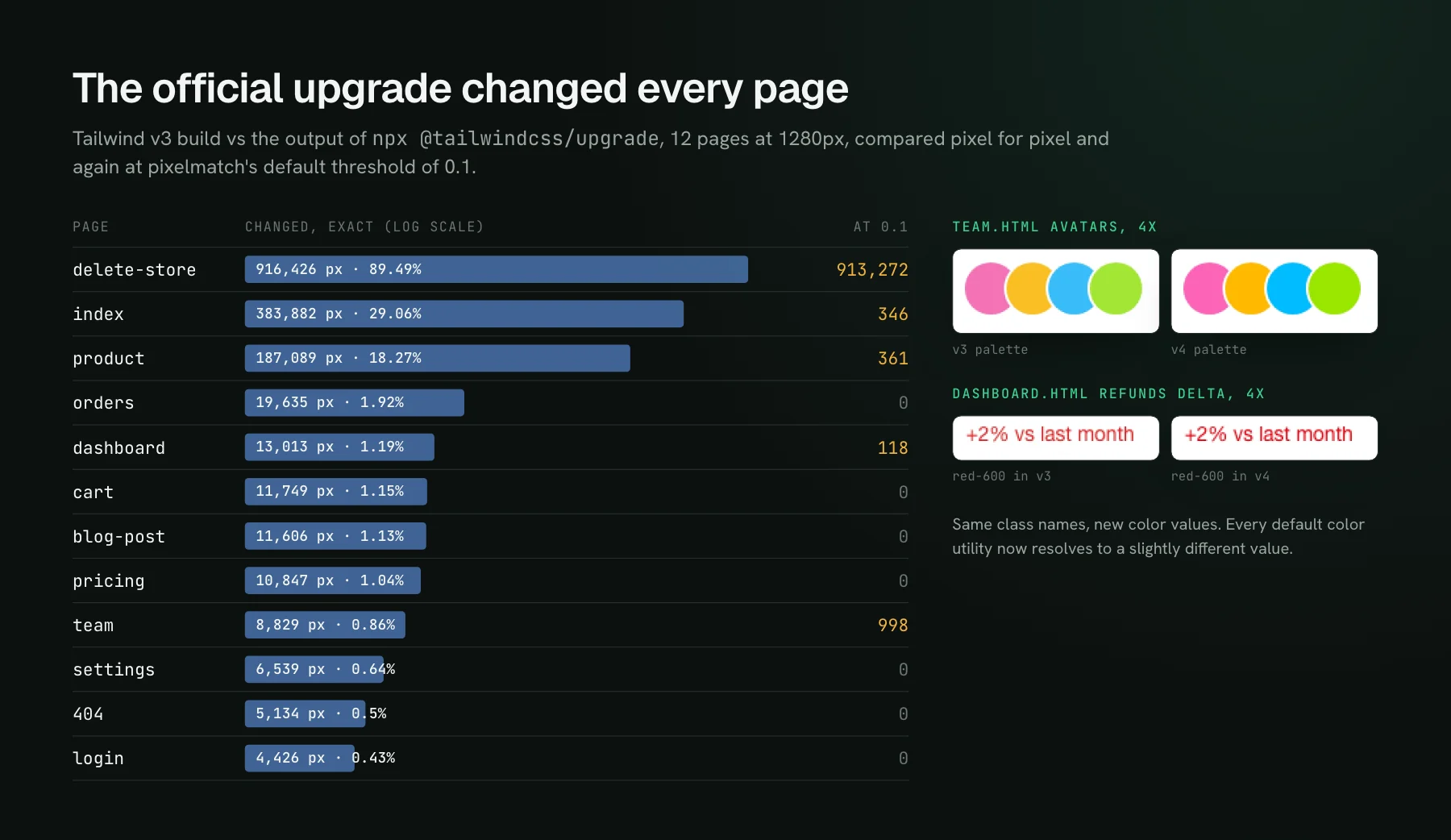
Task: Click the v4 palette avatar thumbnail
Action: pos(1274,291)
